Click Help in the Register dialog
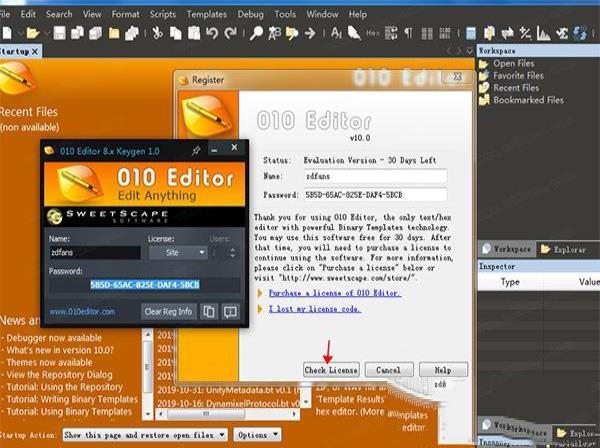 tap(443, 370)
